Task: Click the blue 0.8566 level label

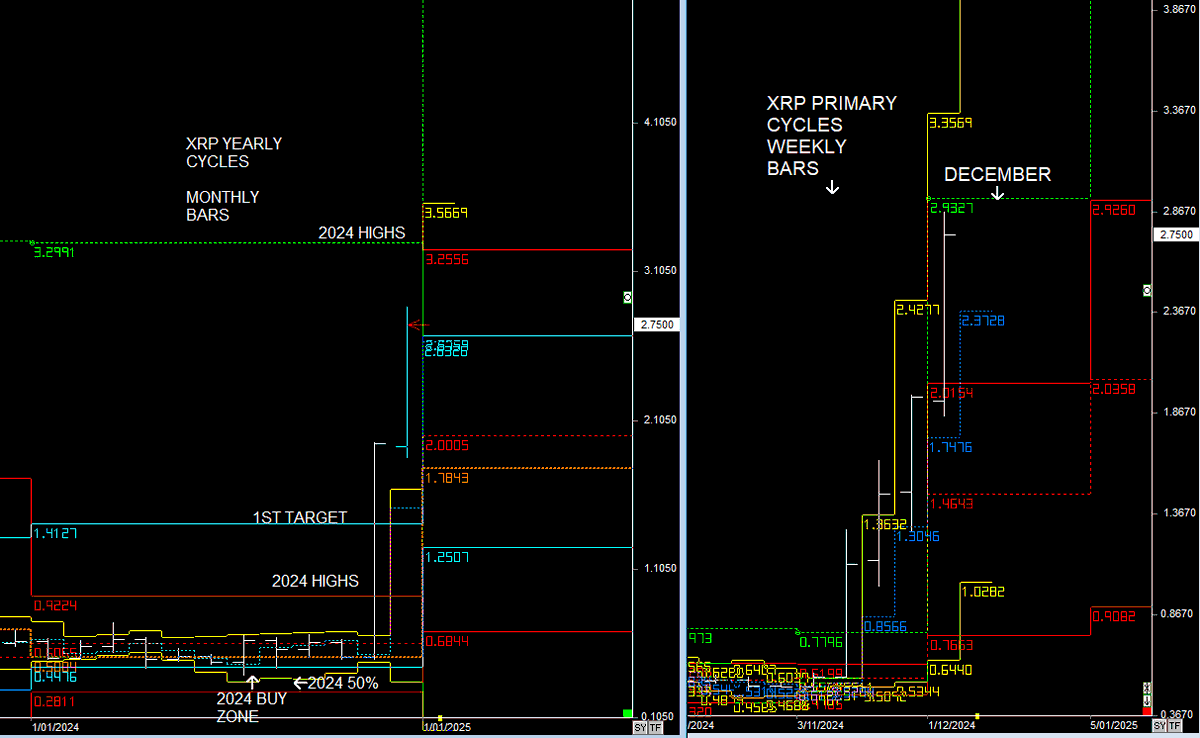Action: click(885, 626)
